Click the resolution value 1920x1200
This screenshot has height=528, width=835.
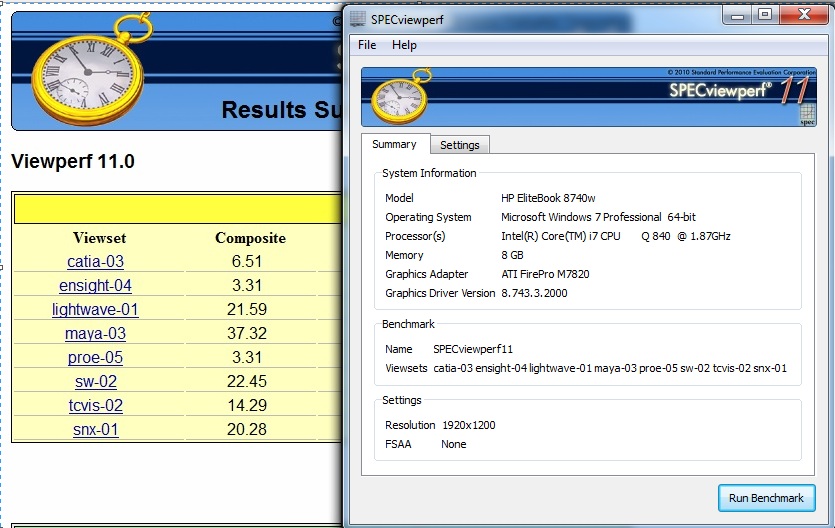click(469, 425)
